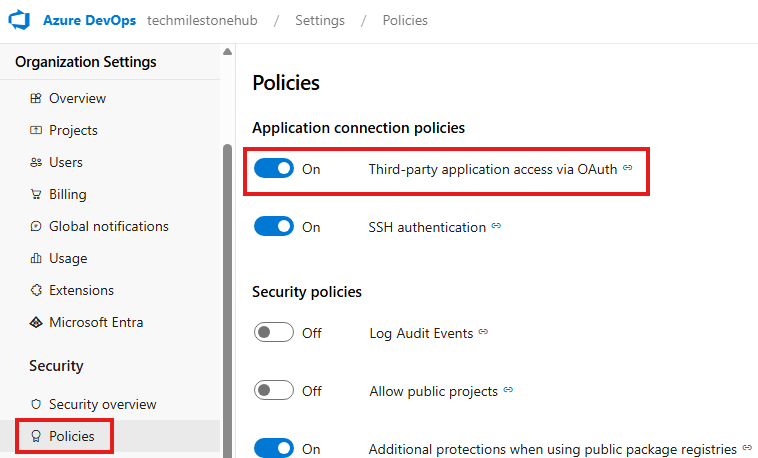Enable the Log Audit Events switch
Viewport: 758px width, 458px height.
click(274, 332)
